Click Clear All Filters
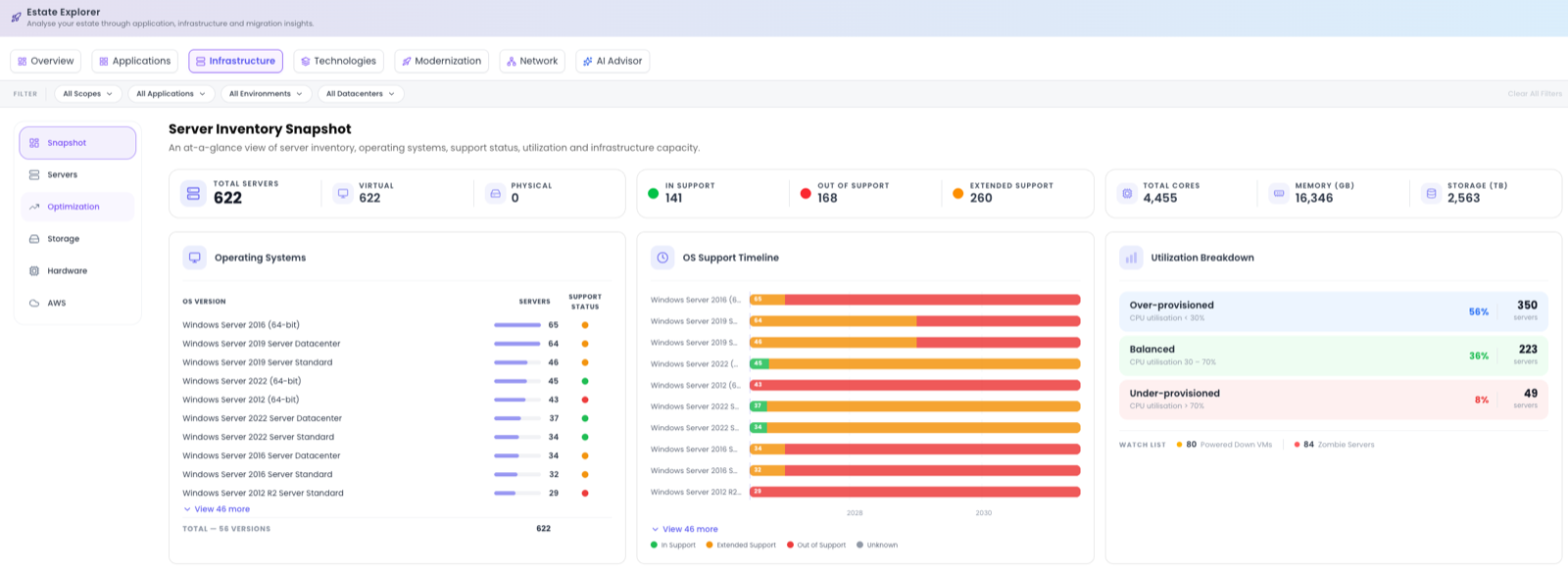 click(1535, 94)
